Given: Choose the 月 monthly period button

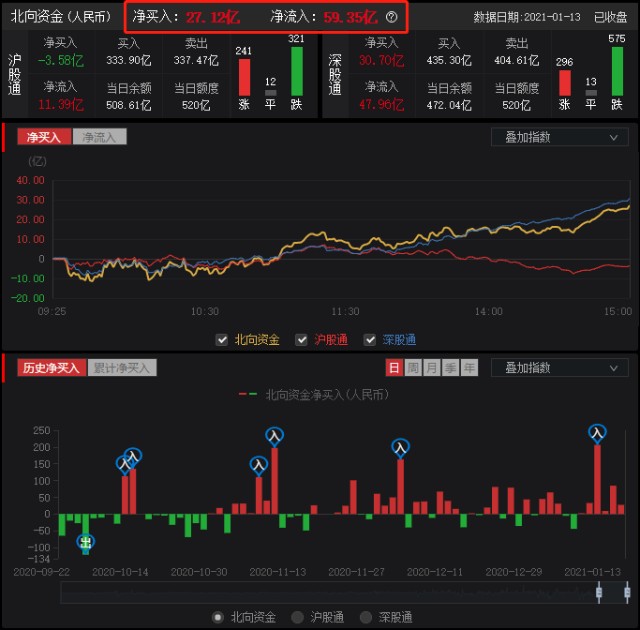Looking at the screenshot, I should pos(432,368).
